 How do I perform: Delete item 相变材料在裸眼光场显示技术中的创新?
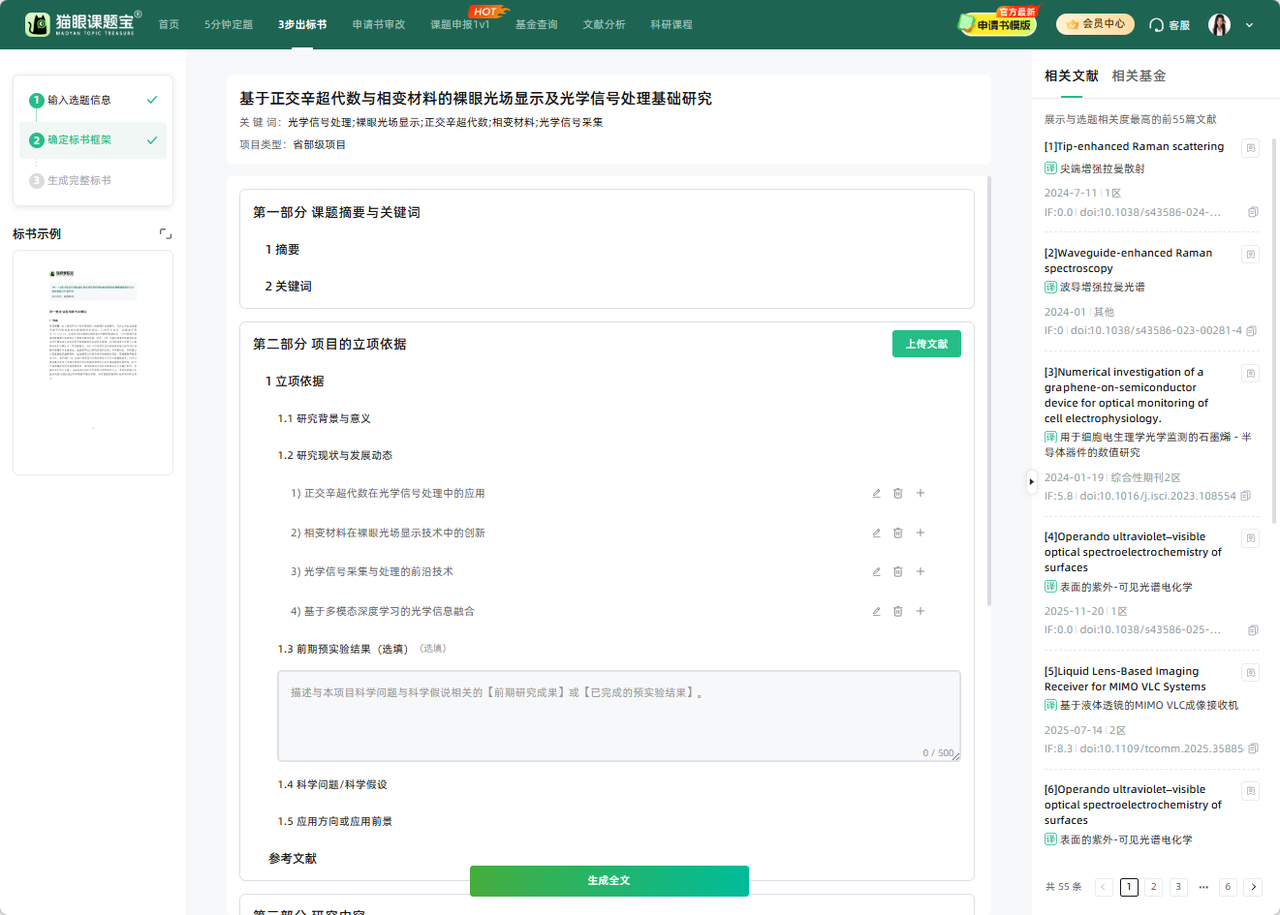click(898, 533)
